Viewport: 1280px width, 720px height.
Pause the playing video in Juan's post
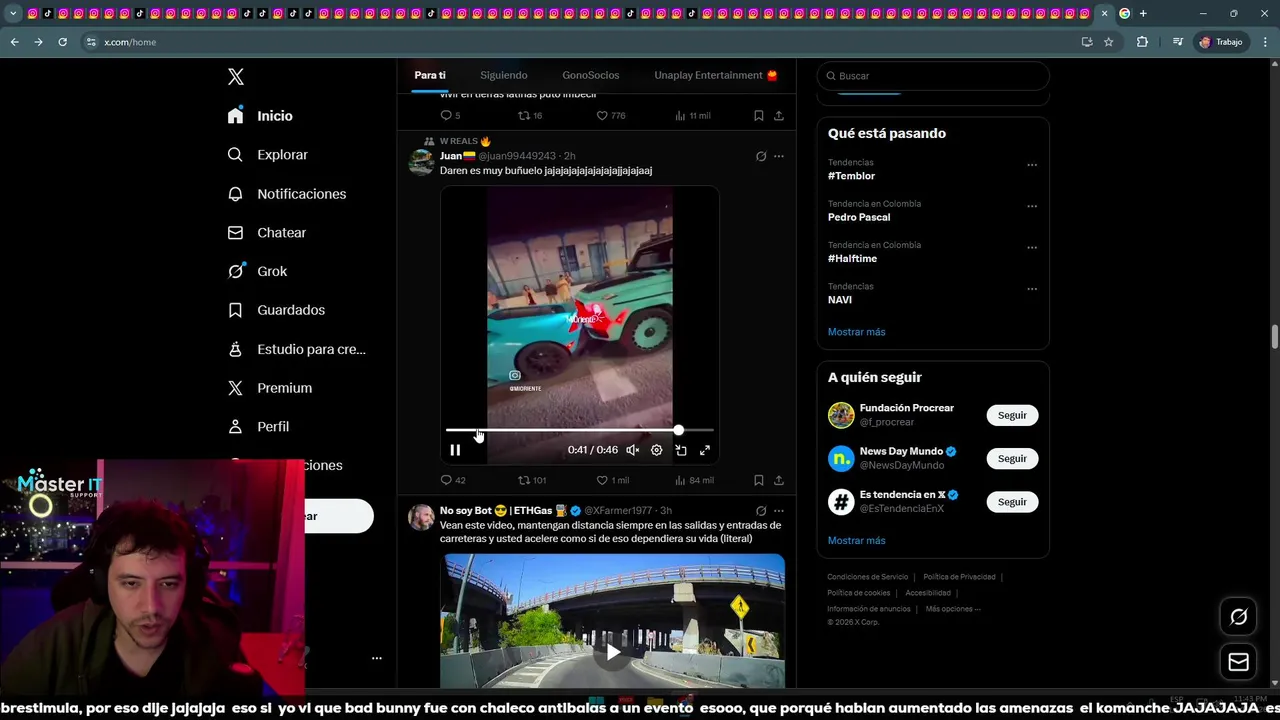click(455, 450)
